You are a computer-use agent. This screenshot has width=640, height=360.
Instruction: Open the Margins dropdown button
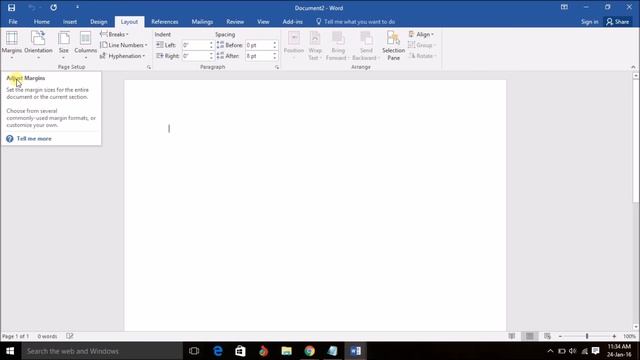(x=11, y=45)
